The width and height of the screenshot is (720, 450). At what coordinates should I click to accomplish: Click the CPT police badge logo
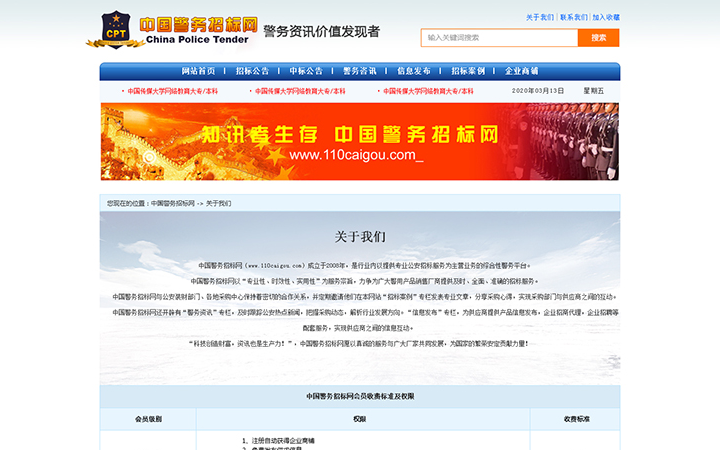(x=116, y=30)
